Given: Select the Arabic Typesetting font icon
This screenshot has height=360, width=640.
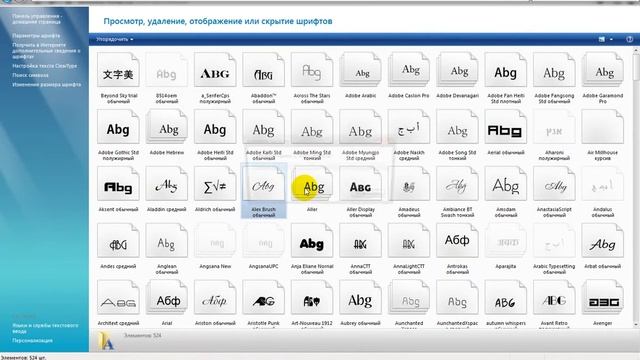Looking at the screenshot, I should pyautogui.click(x=554, y=241).
